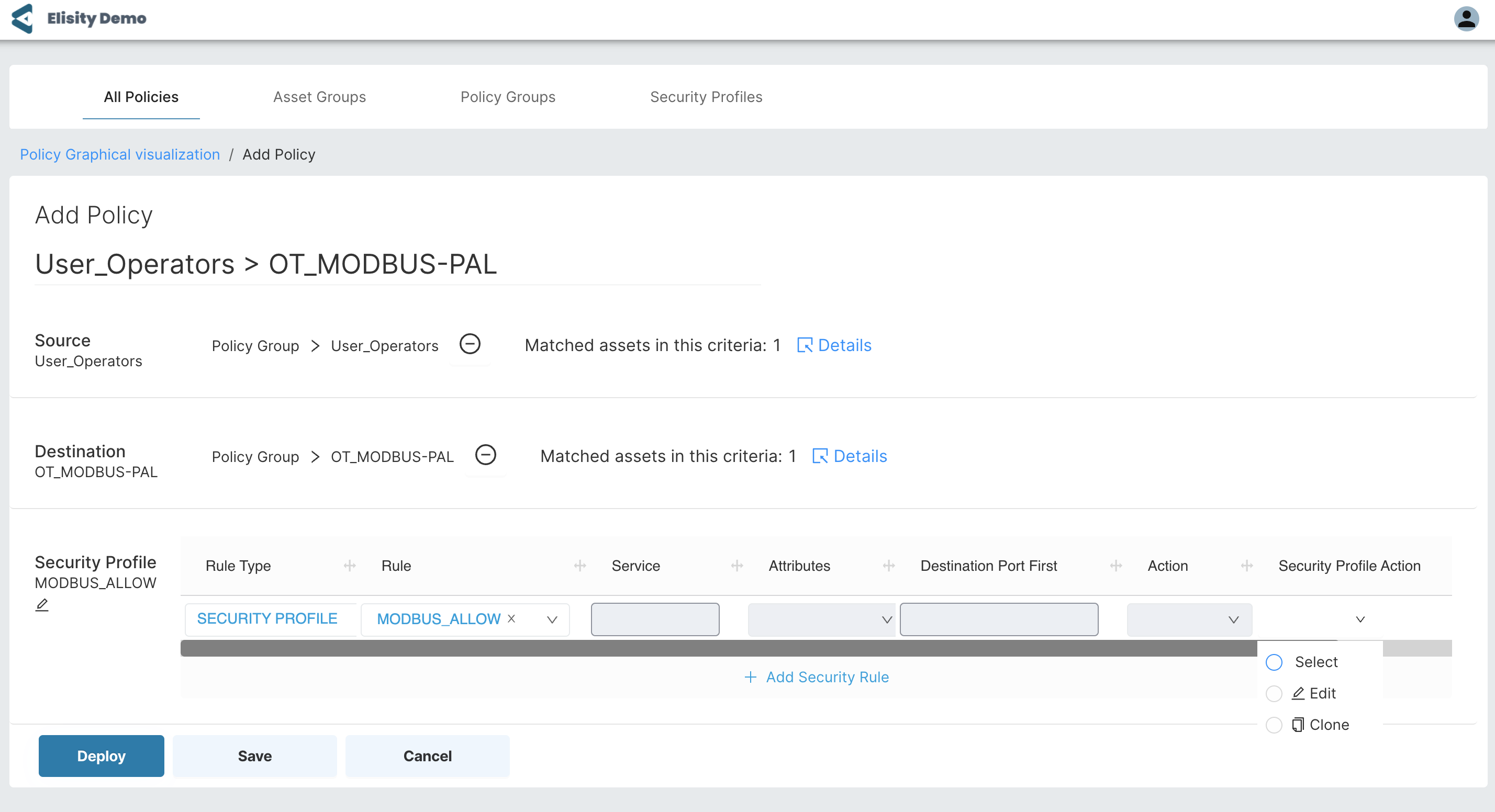Edit the MODBUS_ALLOW security profile pencil
This screenshot has width=1495, height=812.
click(42, 604)
